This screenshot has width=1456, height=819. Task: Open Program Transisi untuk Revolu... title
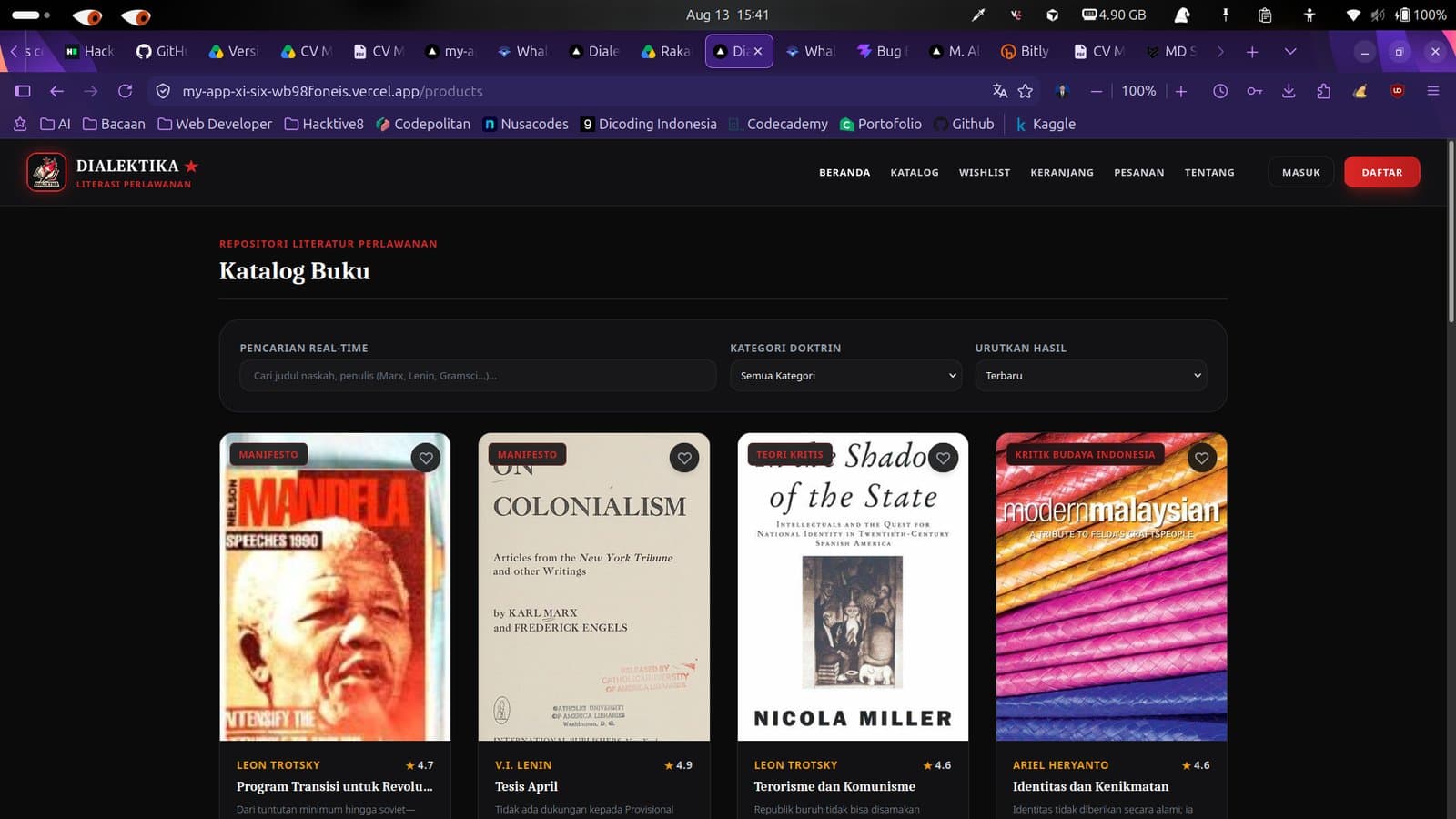[335, 786]
